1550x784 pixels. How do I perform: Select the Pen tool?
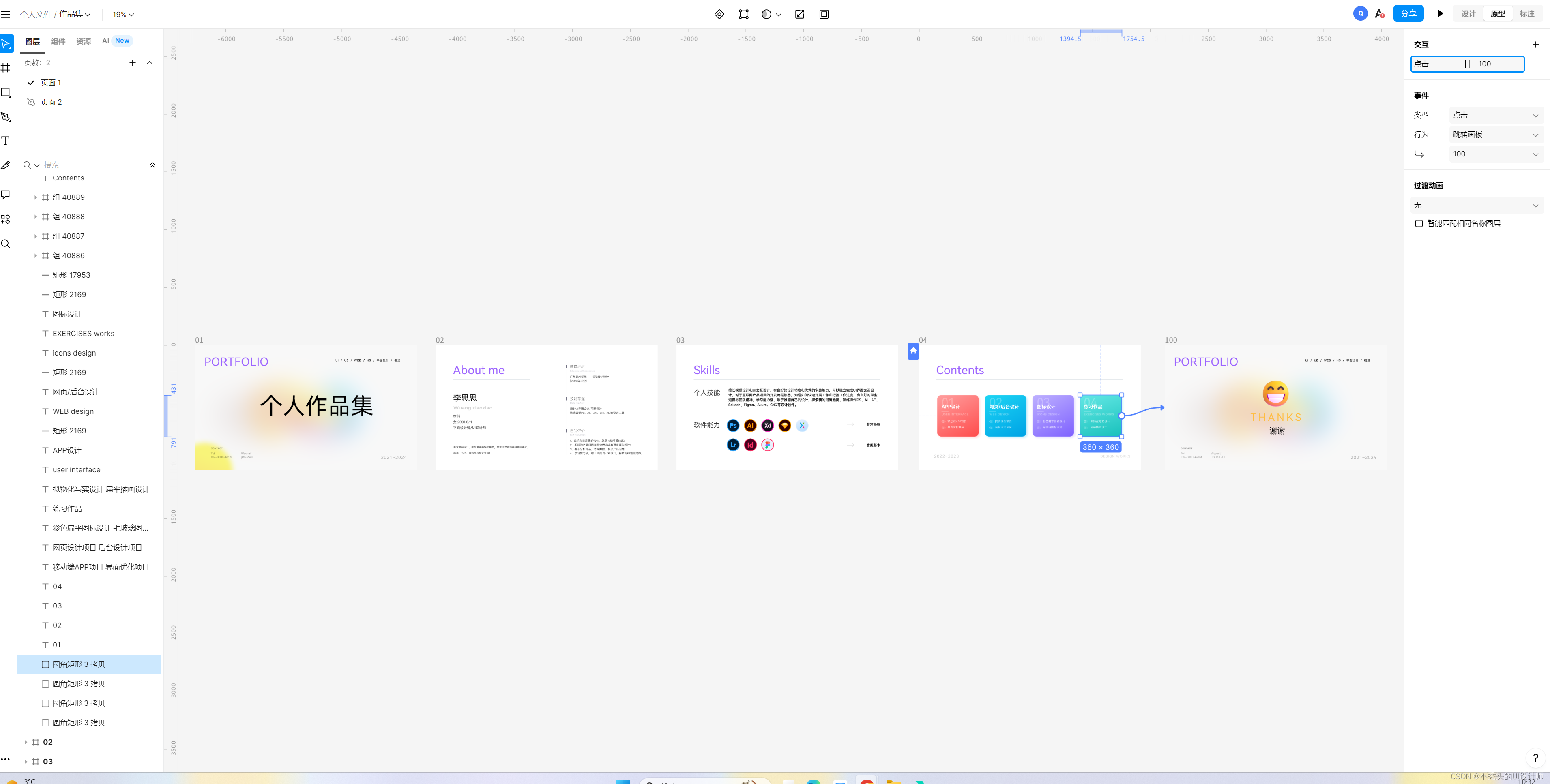(x=6, y=117)
